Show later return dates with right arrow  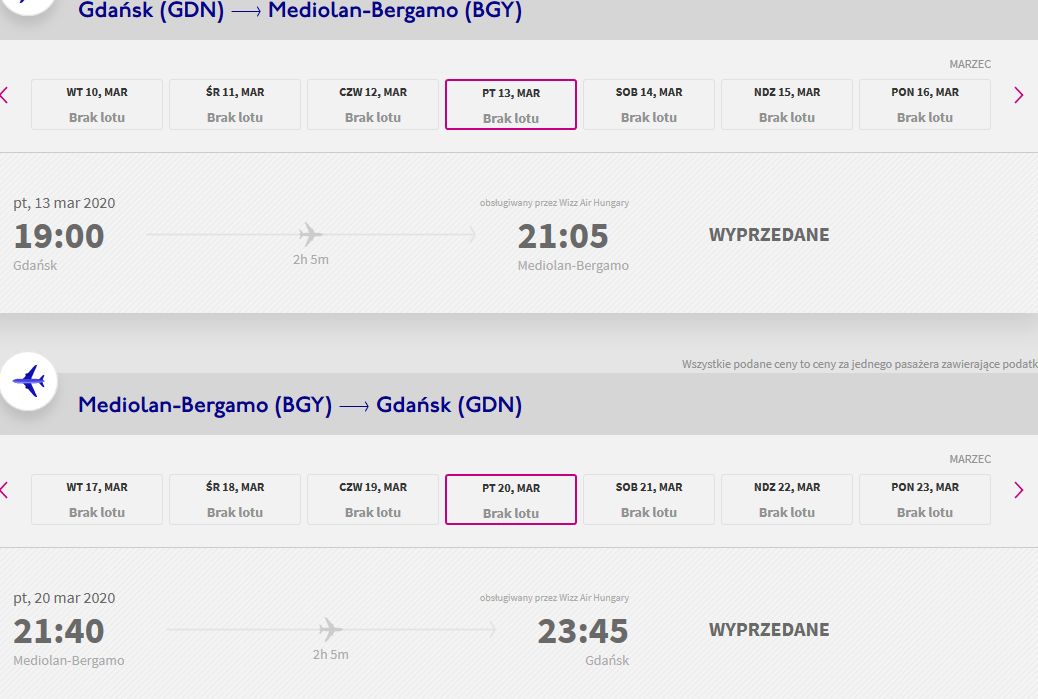tap(1018, 490)
